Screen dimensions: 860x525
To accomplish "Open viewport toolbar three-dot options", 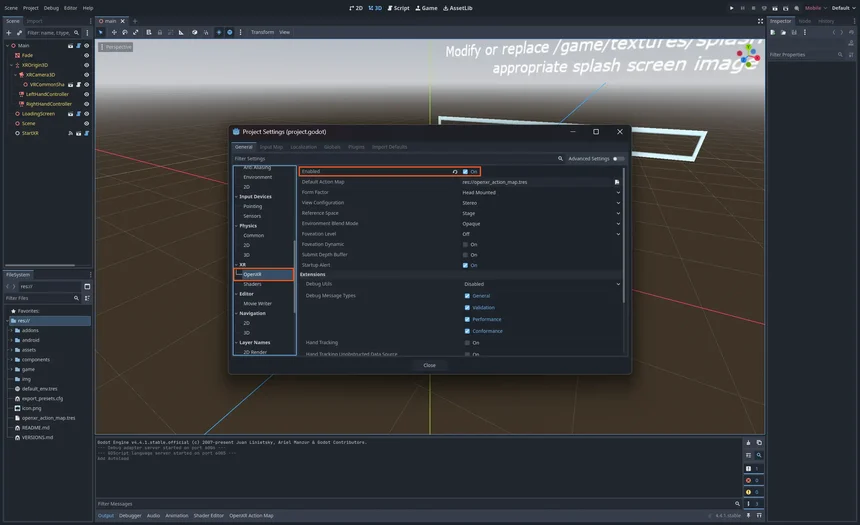I will point(240,32).
